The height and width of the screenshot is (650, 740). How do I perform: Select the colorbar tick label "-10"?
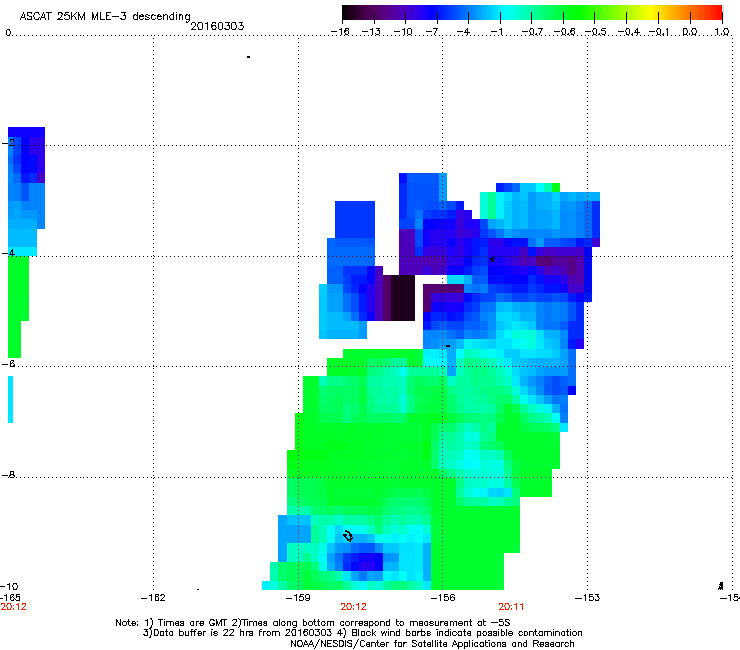(x=403, y=32)
